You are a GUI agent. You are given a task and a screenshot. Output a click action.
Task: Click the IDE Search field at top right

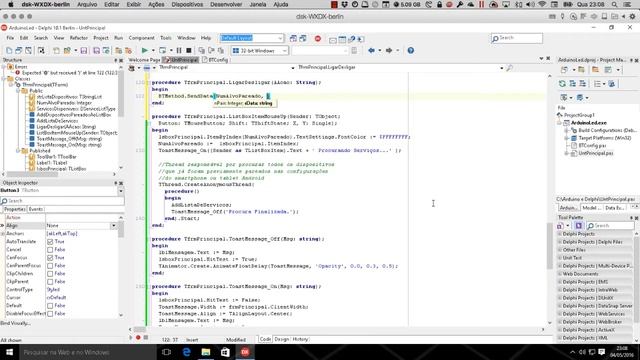(x=517, y=38)
